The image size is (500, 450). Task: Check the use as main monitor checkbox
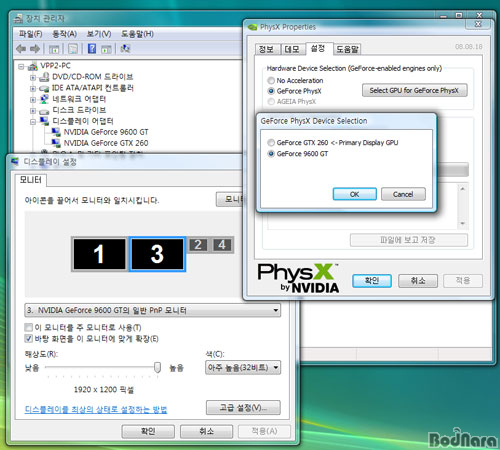click(29, 327)
